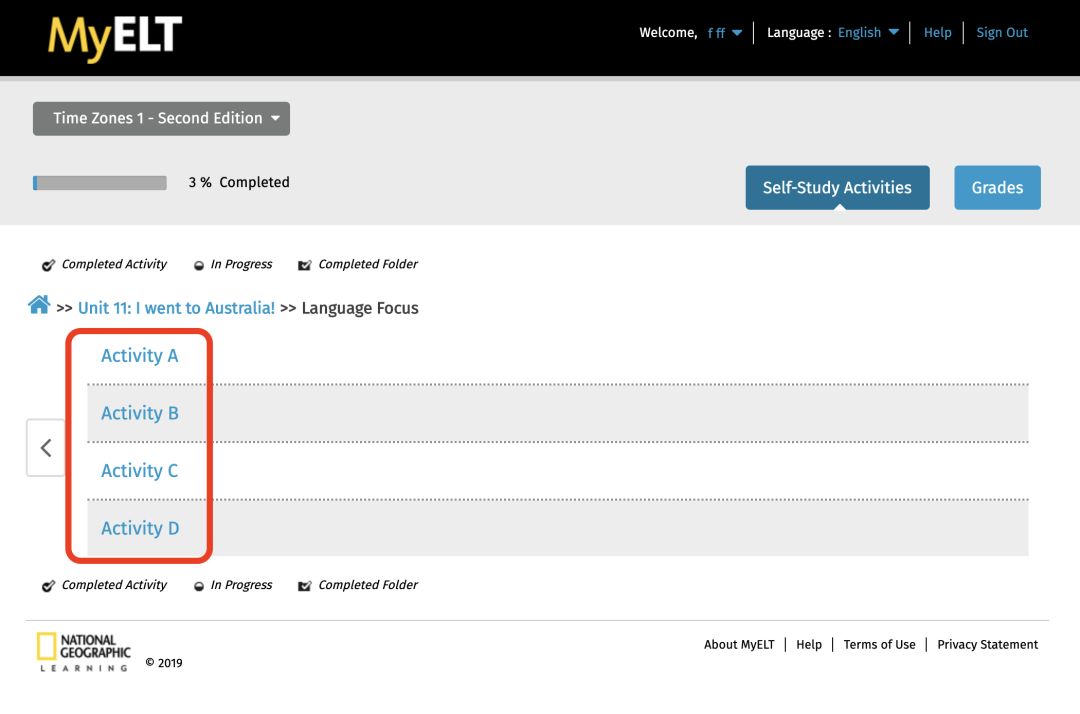
Task: Expand the user menu f ff
Action: pyautogui.click(x=725, y=33)
